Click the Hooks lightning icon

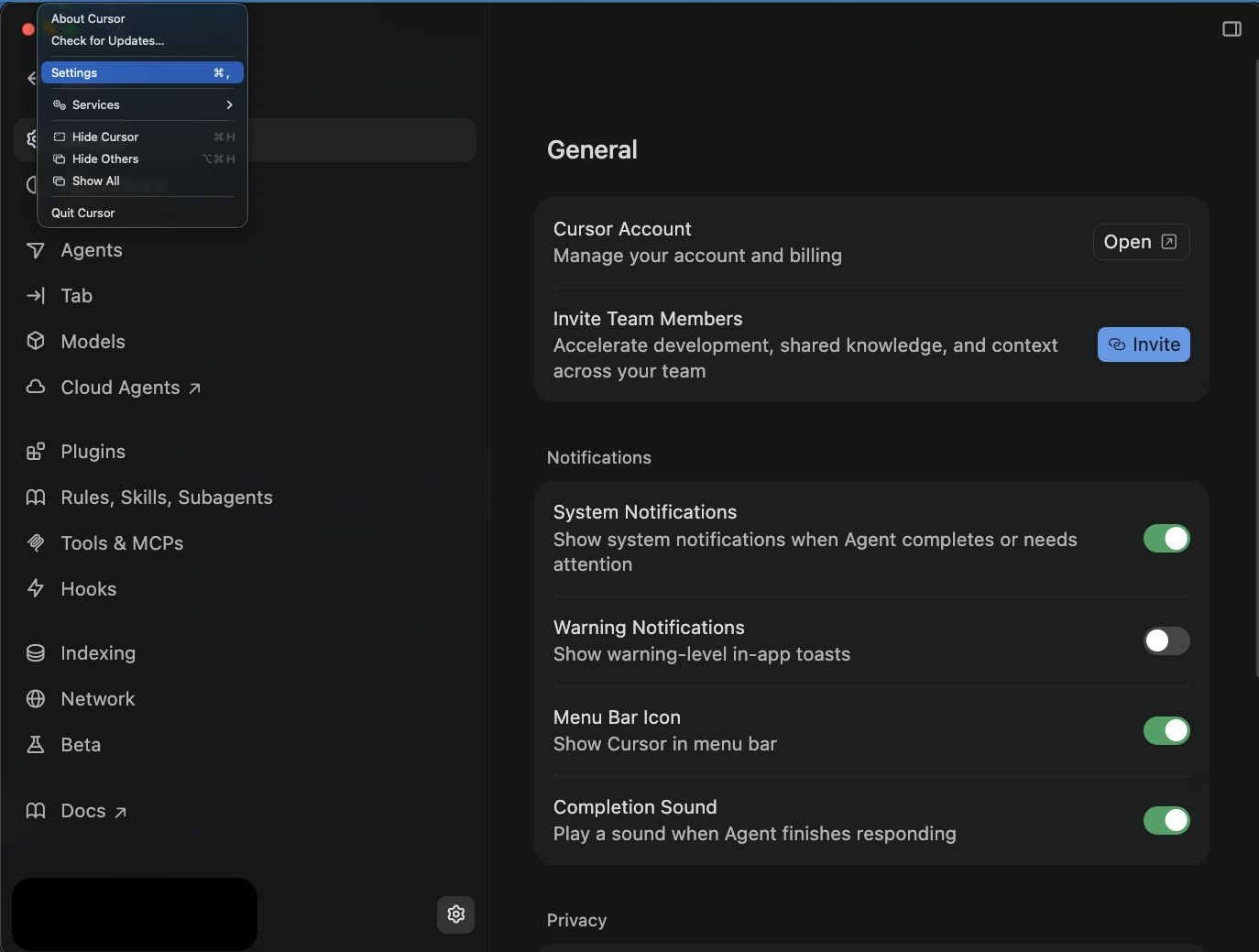click(x=36, y=588)
